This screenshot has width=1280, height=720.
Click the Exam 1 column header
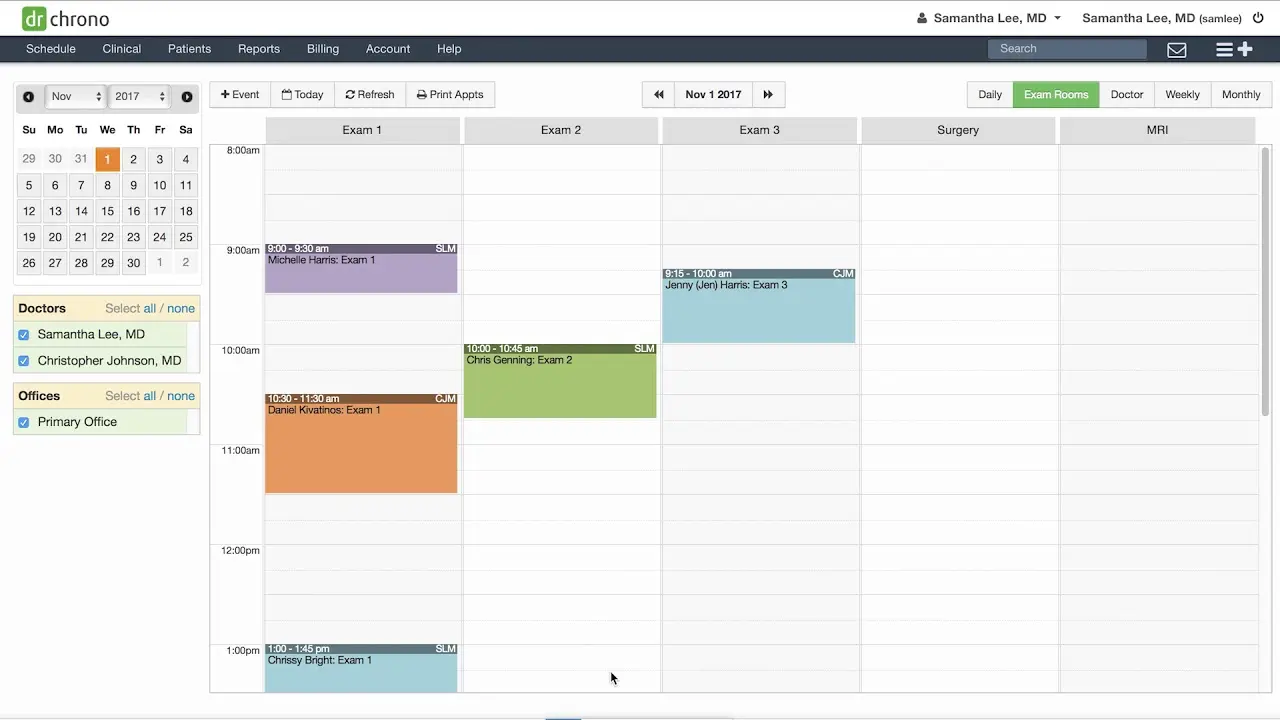(x=362, y=130)
